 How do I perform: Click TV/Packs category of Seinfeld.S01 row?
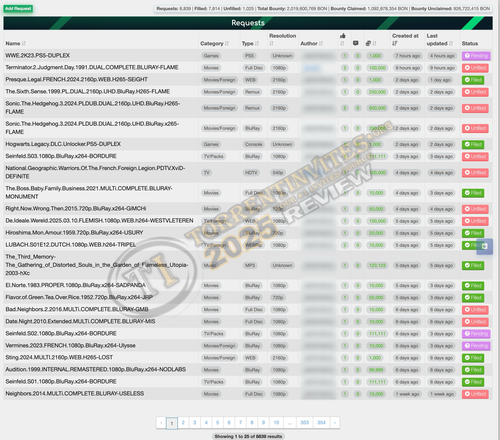(214, 382)
